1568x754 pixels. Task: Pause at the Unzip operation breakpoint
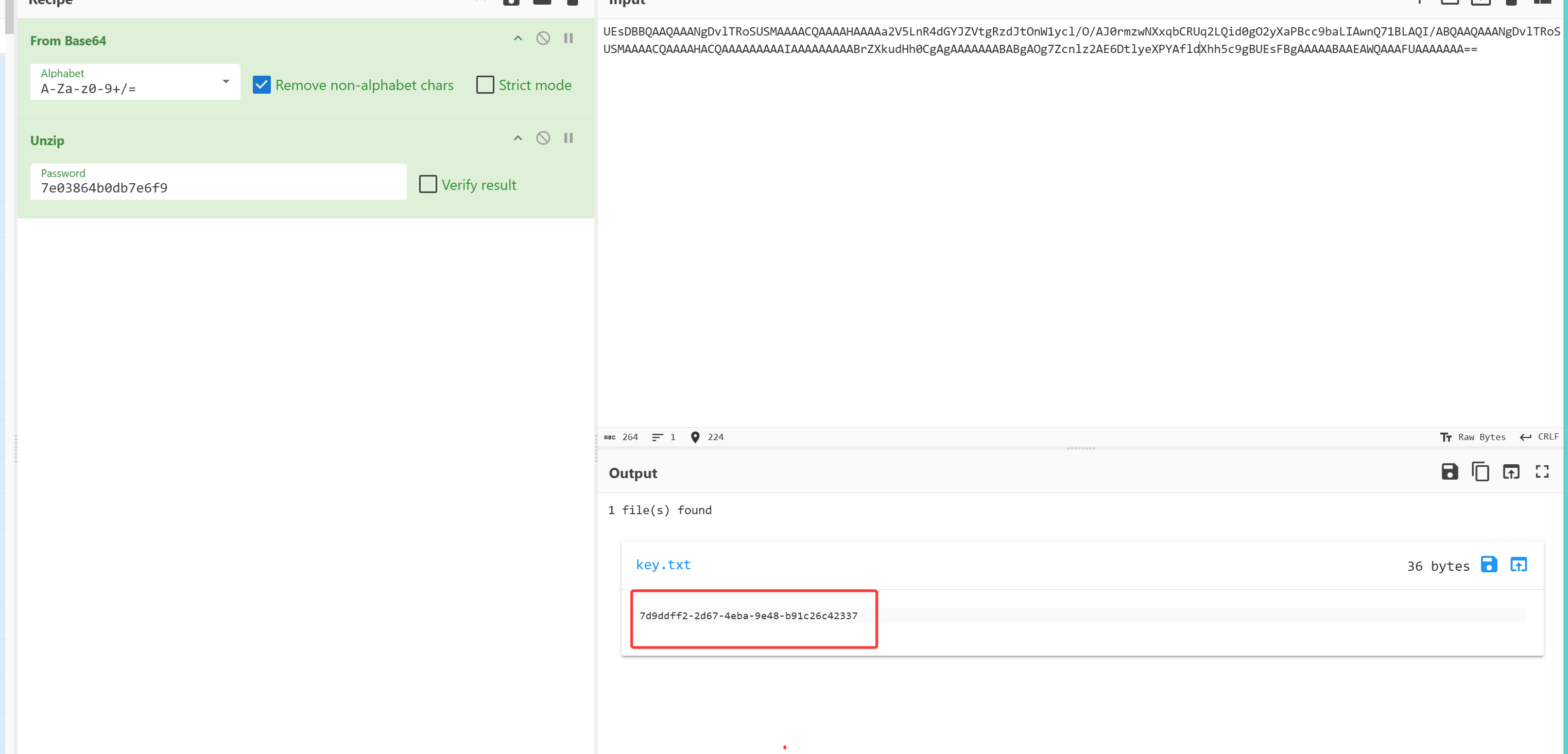568,138
